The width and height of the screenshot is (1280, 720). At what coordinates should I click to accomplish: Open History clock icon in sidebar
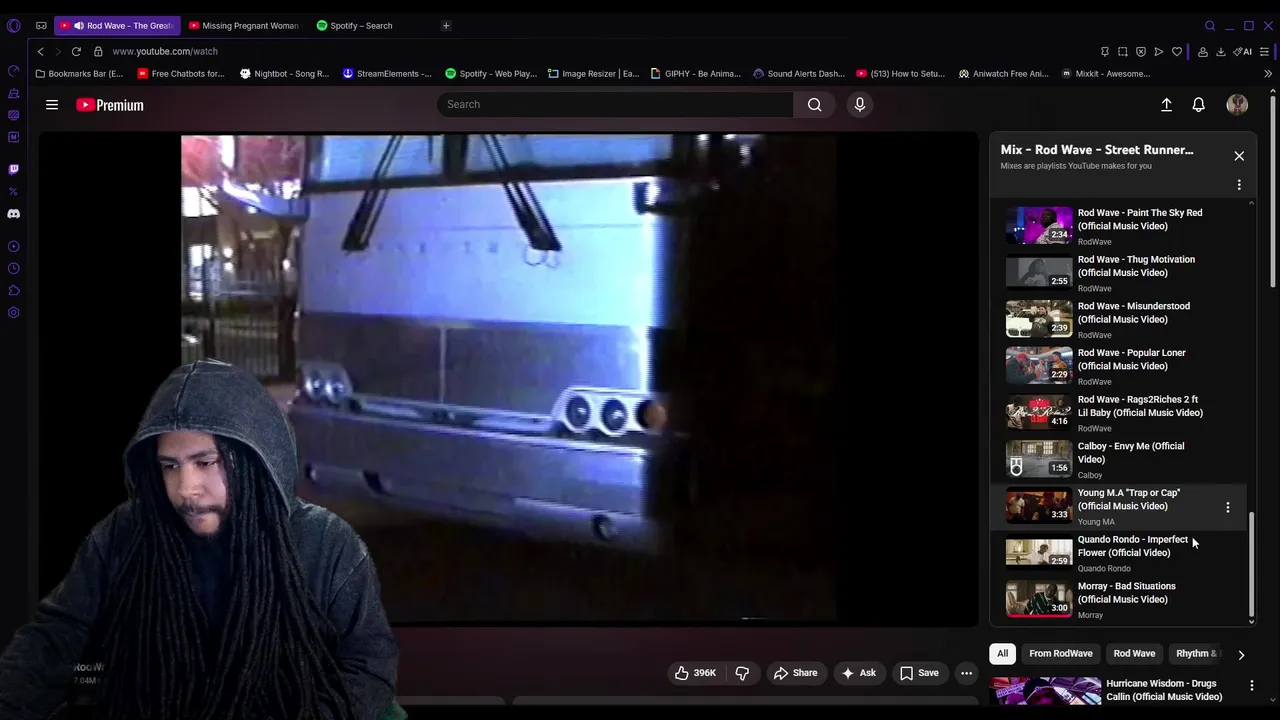tap(13, 268)
